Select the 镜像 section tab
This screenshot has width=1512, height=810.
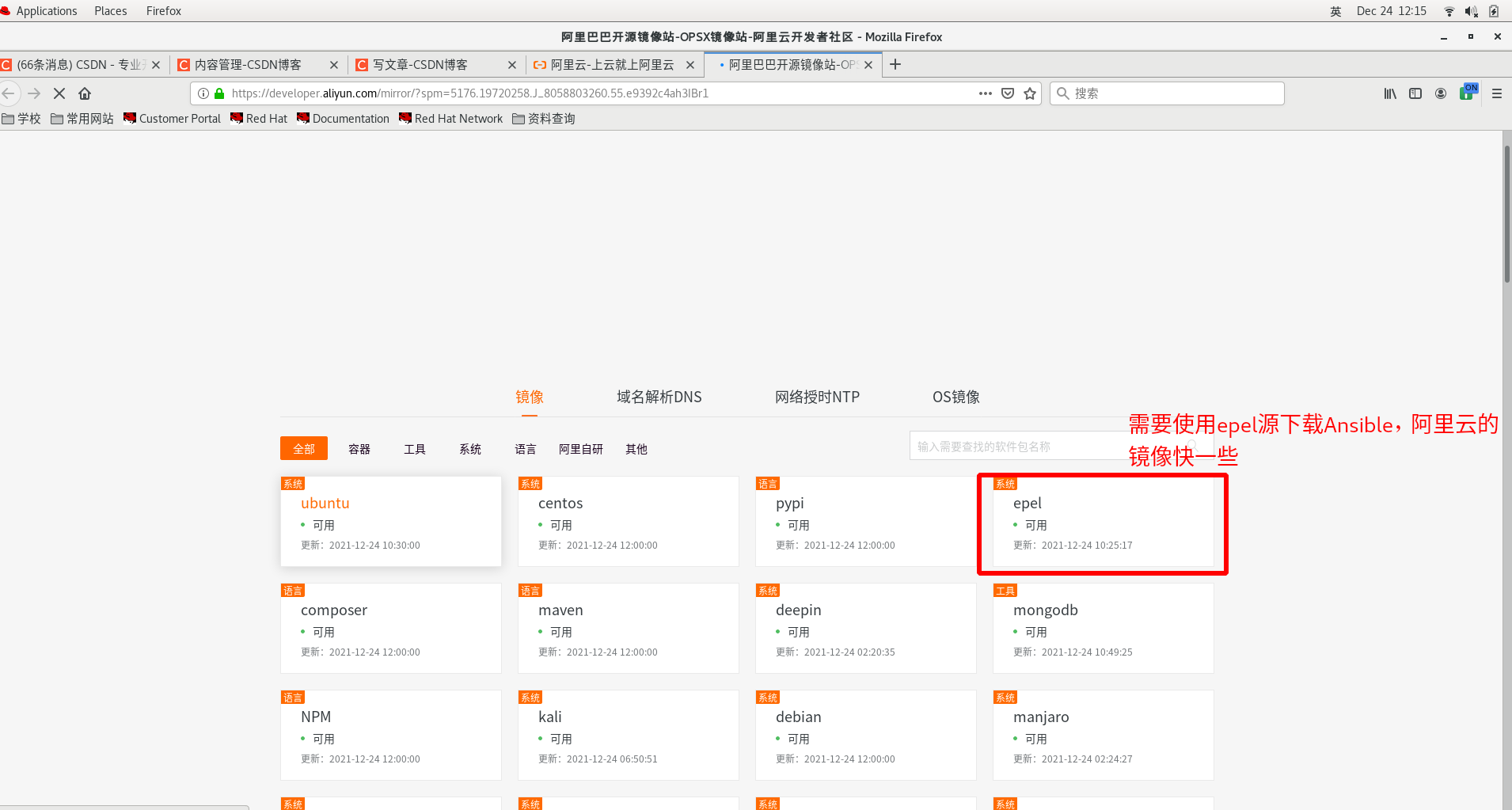click(530, 397)
